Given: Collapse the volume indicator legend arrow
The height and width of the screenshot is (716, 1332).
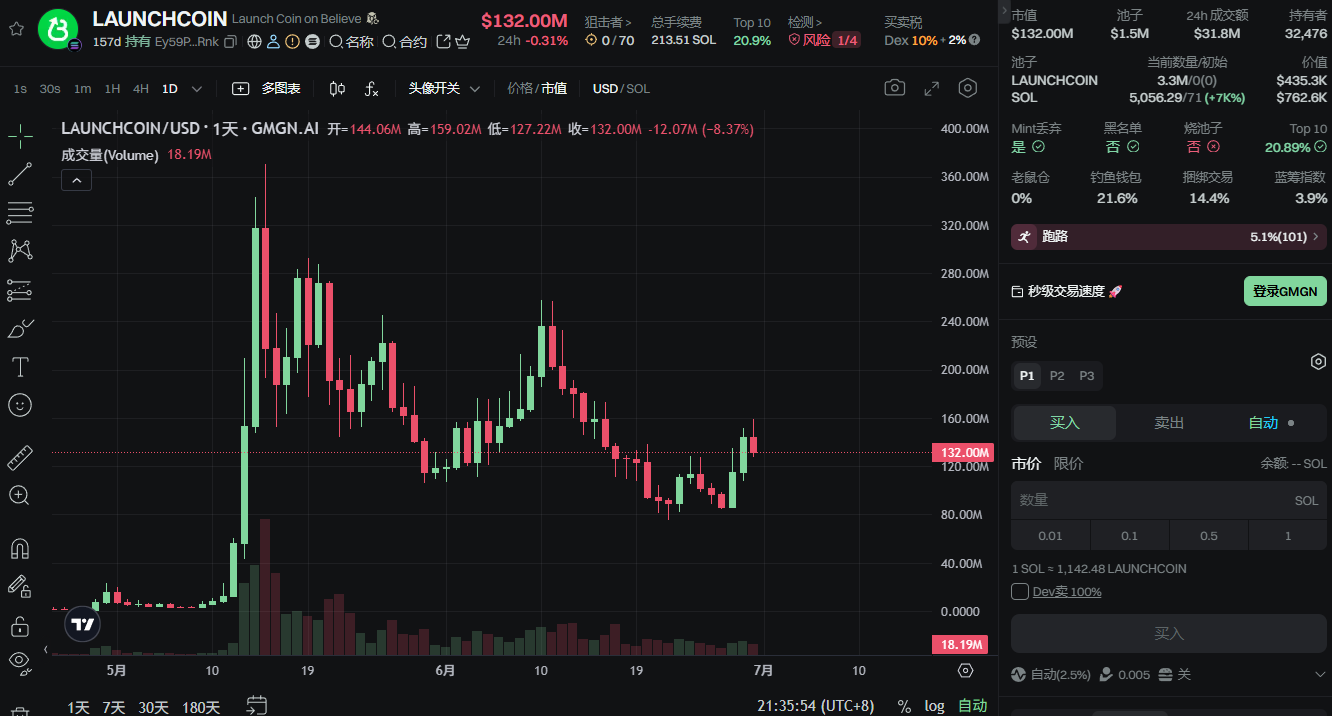Looking at the screenshot, I should pyautogui.click(x=77, y=180).
